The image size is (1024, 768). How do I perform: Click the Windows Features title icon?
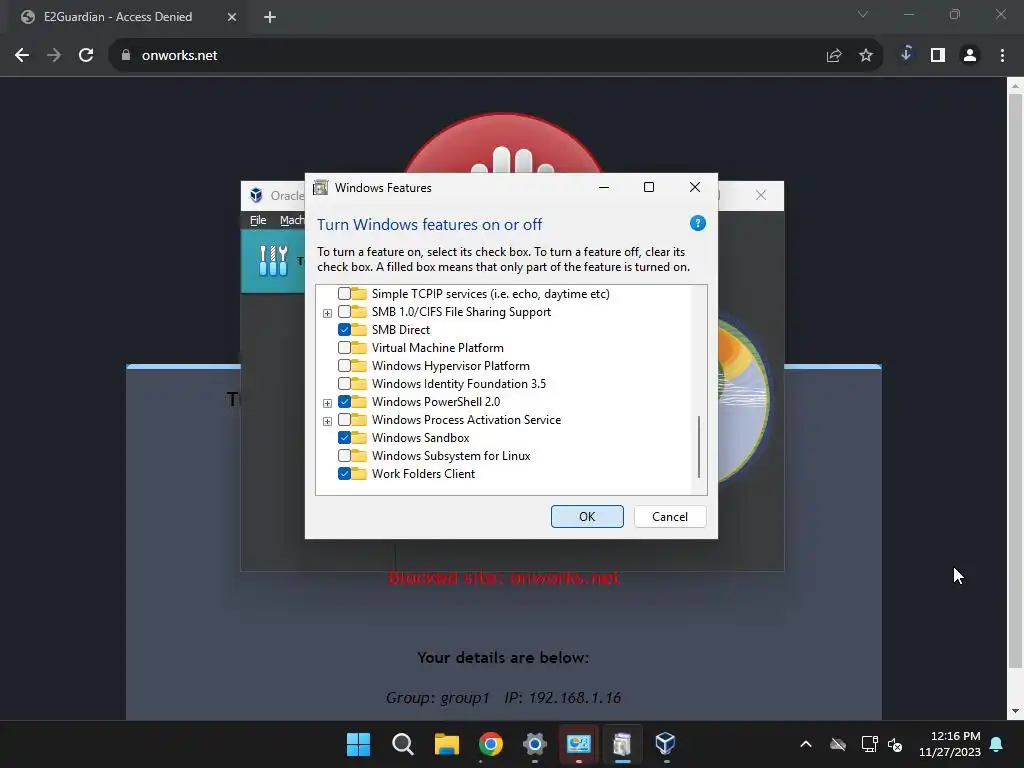[x=321, y=187]
